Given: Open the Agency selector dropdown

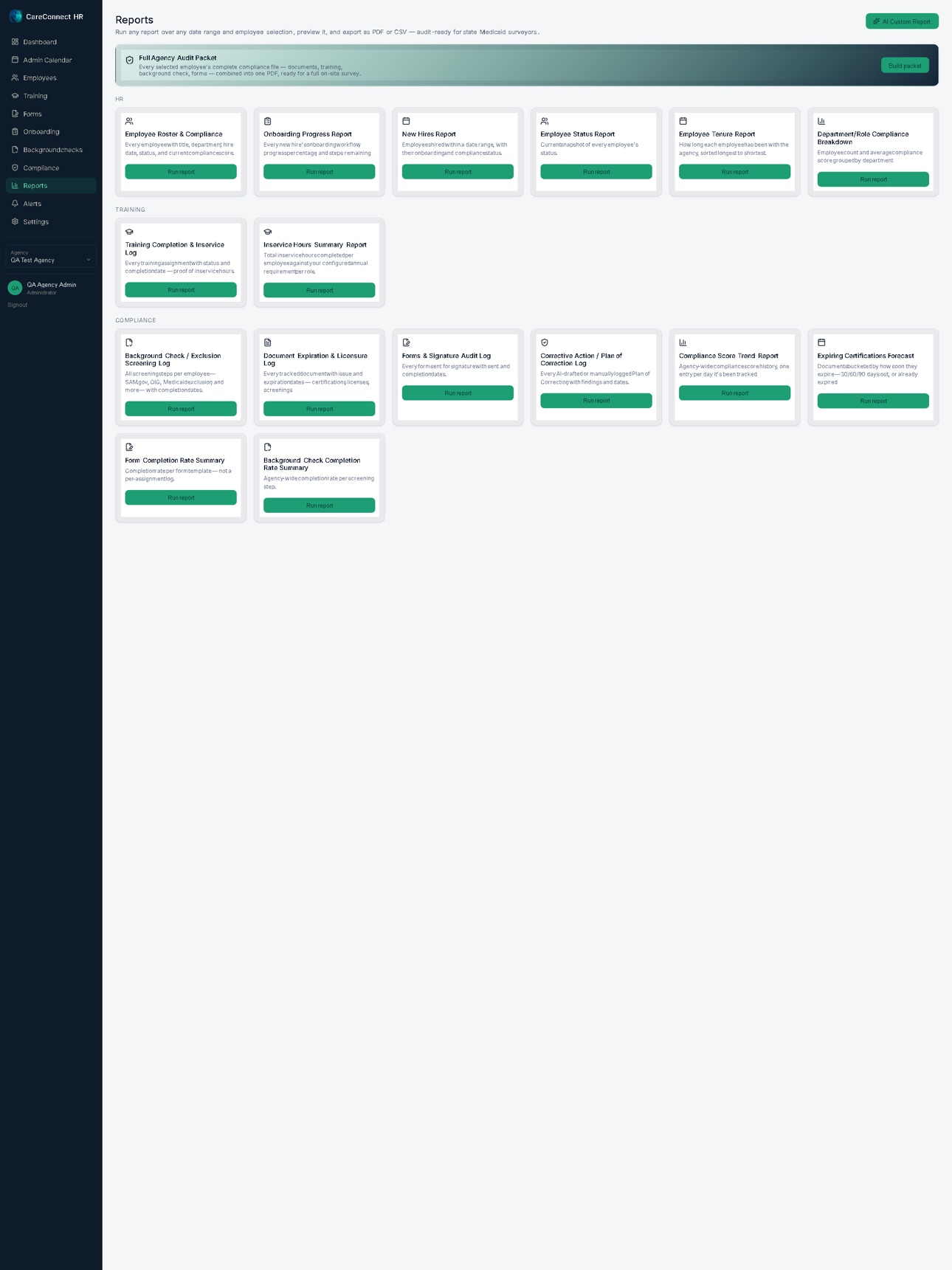Looking at the screenshot, I should point(51,257).
